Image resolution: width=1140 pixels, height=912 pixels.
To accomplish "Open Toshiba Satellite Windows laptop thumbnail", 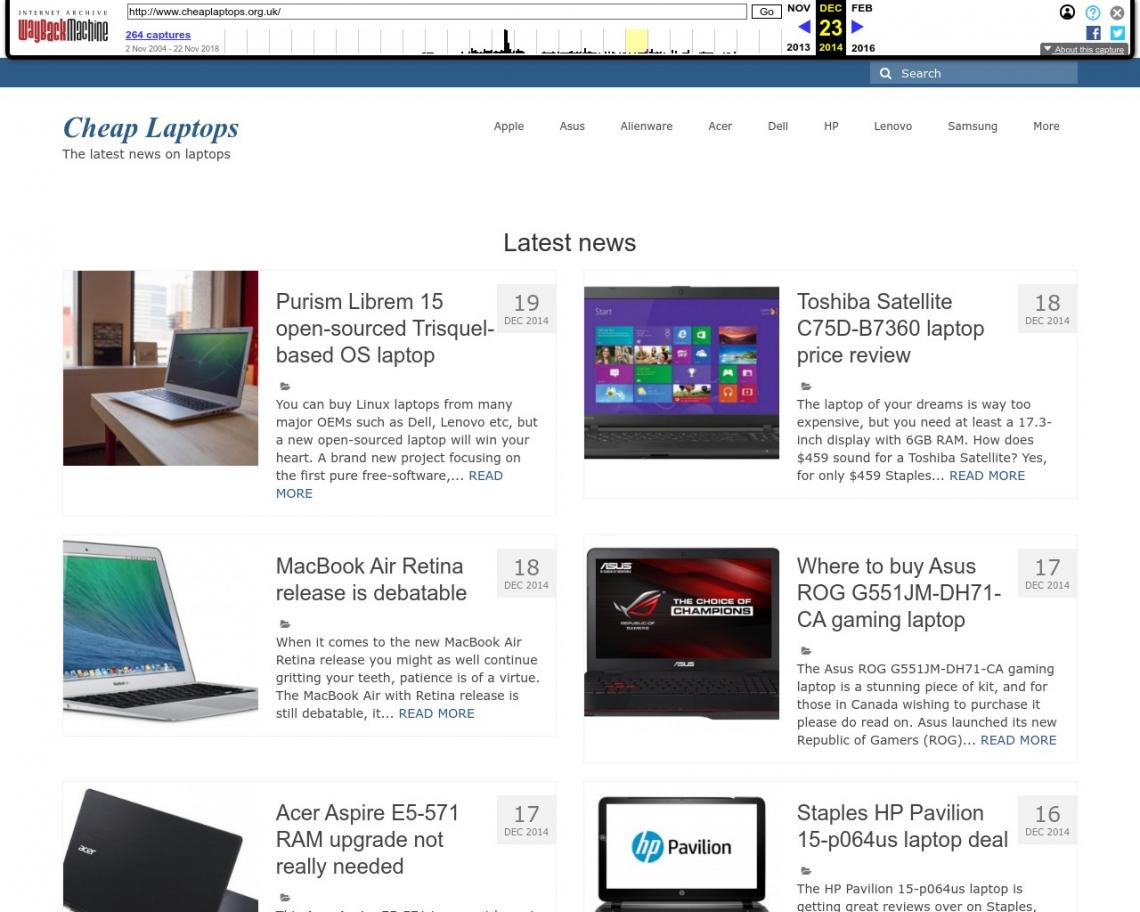I will point(681,372).
